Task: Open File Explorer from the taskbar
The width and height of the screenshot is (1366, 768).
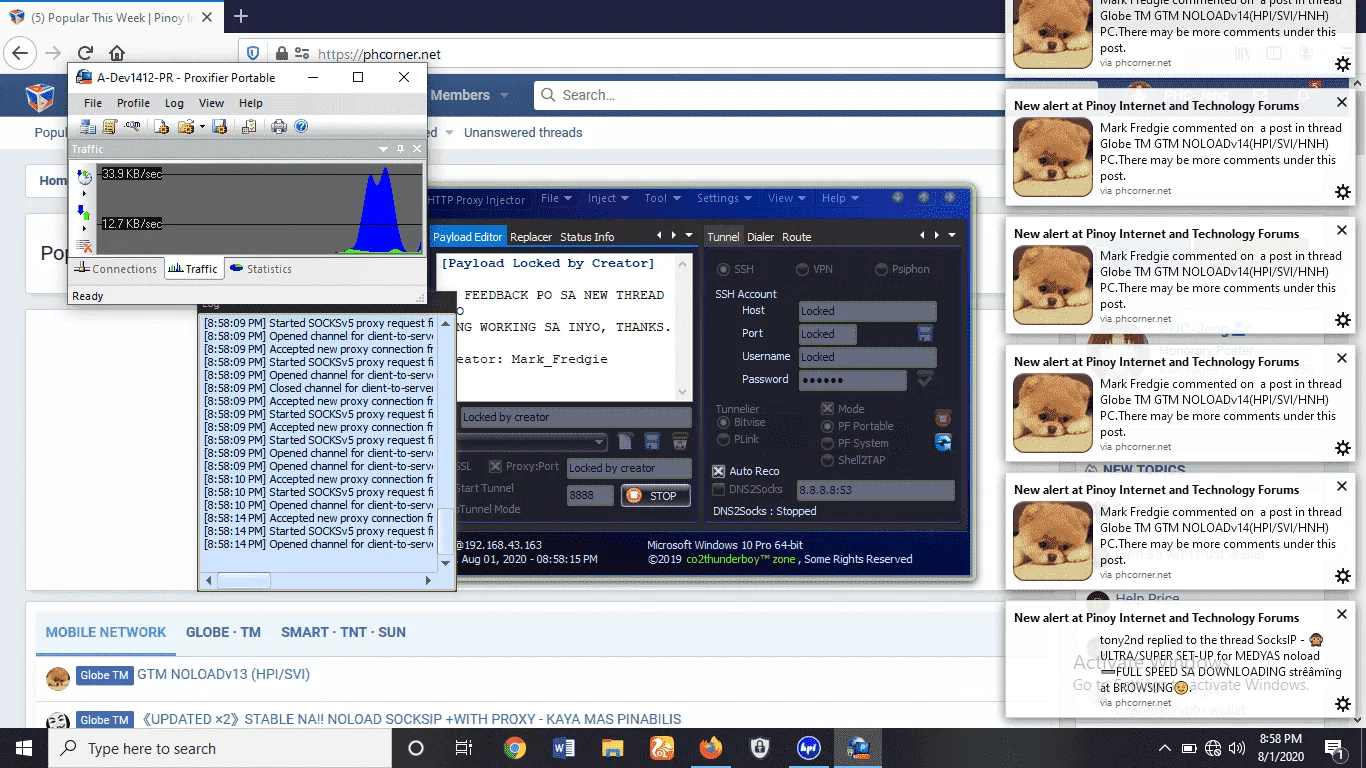Action: 612,748
